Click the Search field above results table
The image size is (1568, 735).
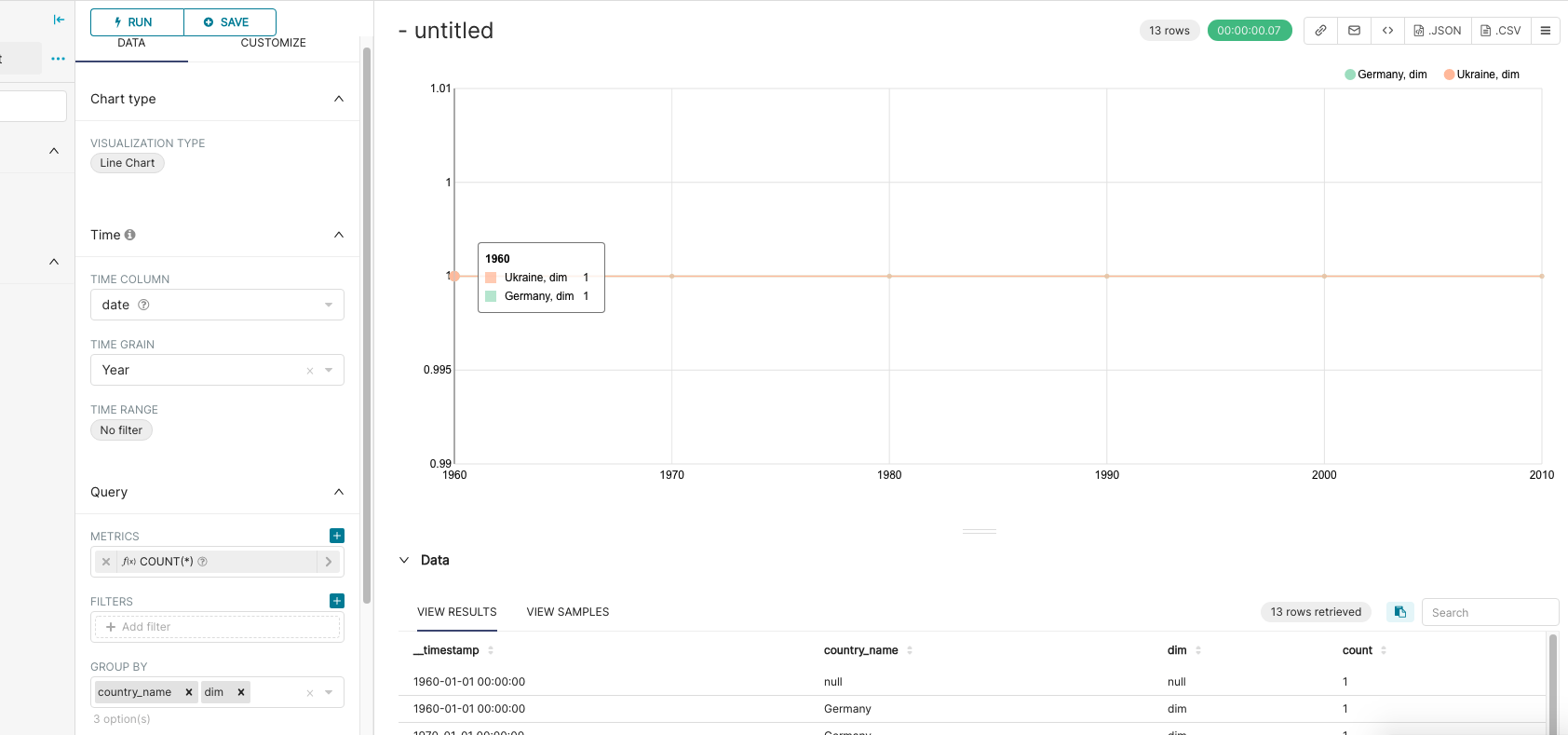[x=1490, y=612]
